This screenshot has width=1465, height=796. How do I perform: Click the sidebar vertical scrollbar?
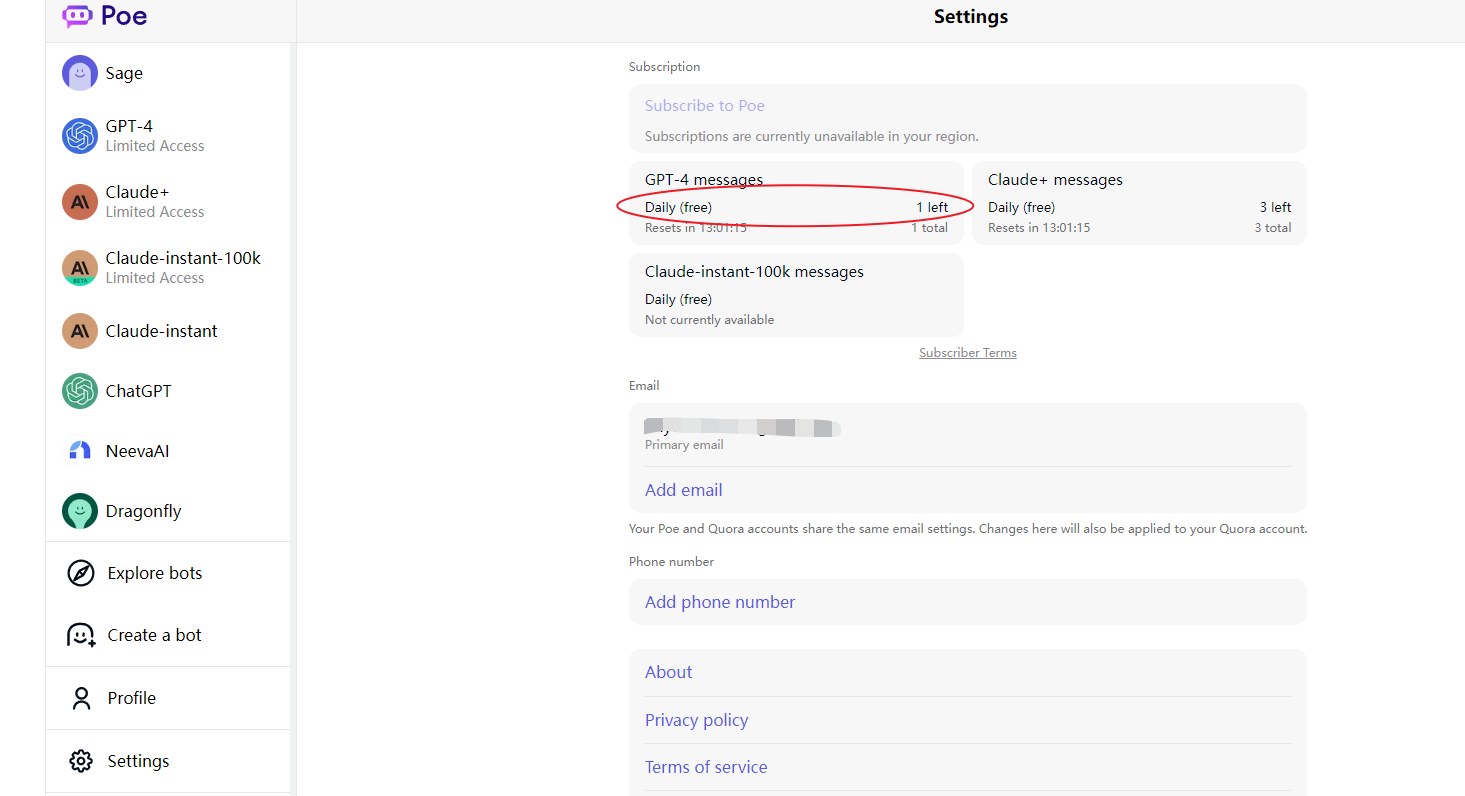292,418
